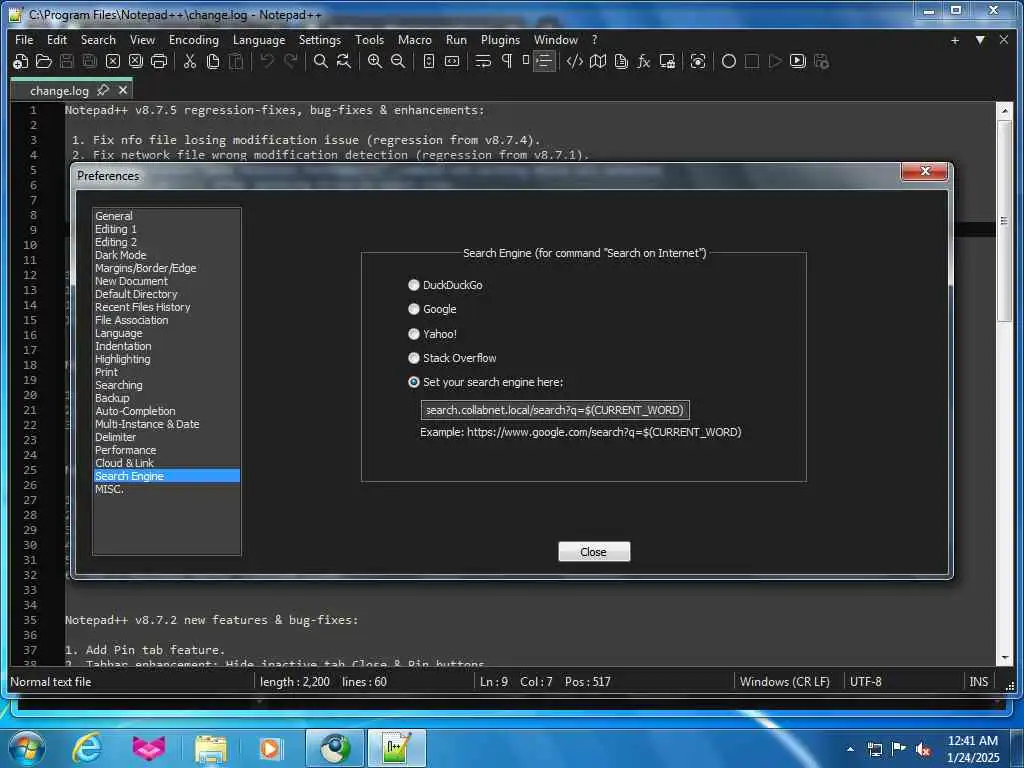Screen dimensions: 1024x768
Task: Show all characters with the pilcrow icon
Action: (506, 61)
